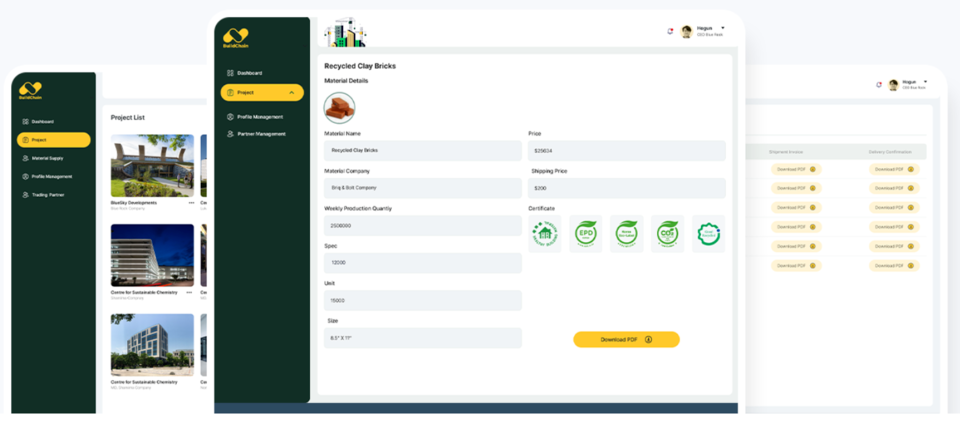Select Project in the left window sidebar
Viewport: 960px width, 424px height.
click(x=53, y=140)
